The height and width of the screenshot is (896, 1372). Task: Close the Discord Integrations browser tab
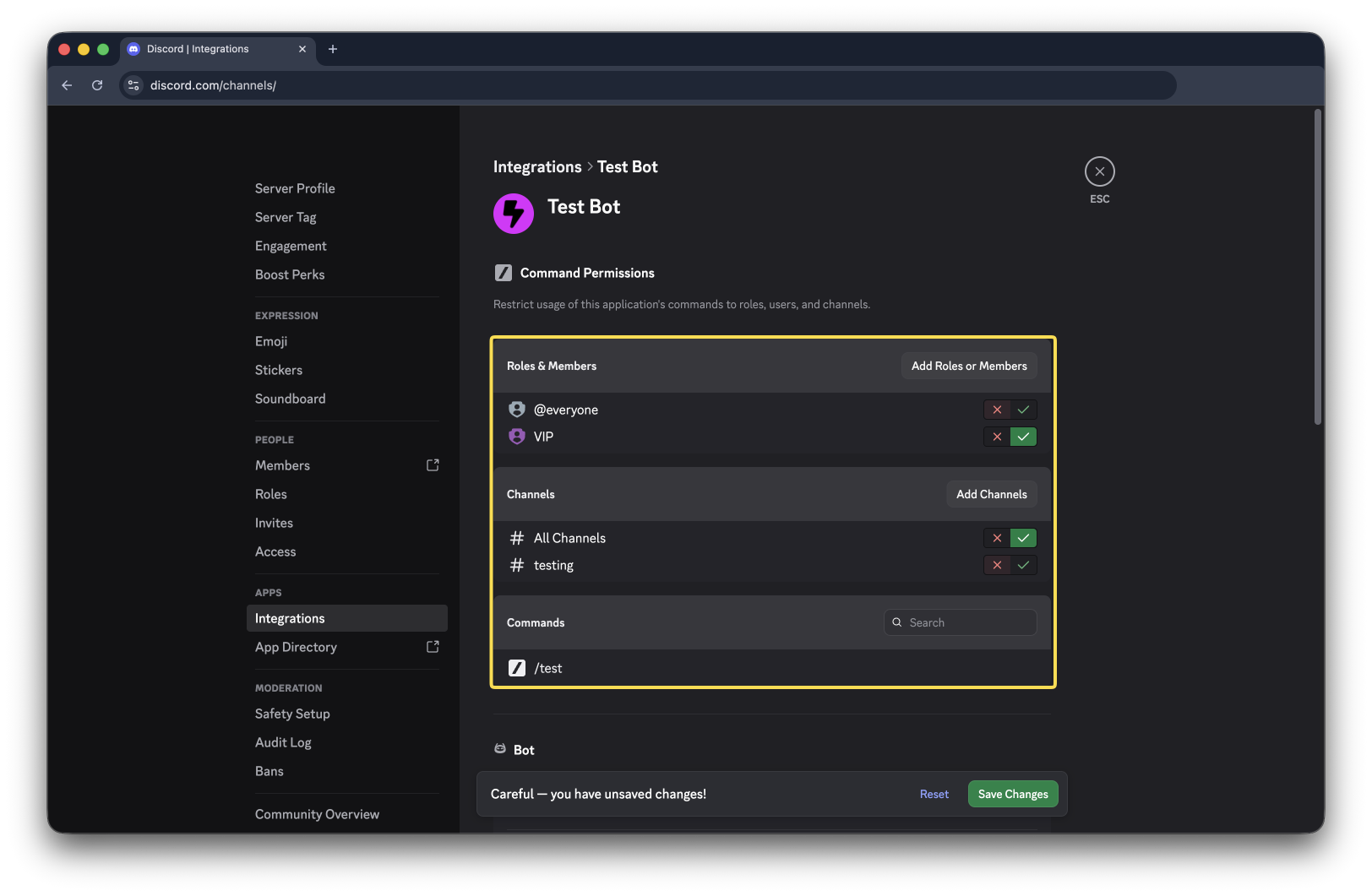coord(302,49)
